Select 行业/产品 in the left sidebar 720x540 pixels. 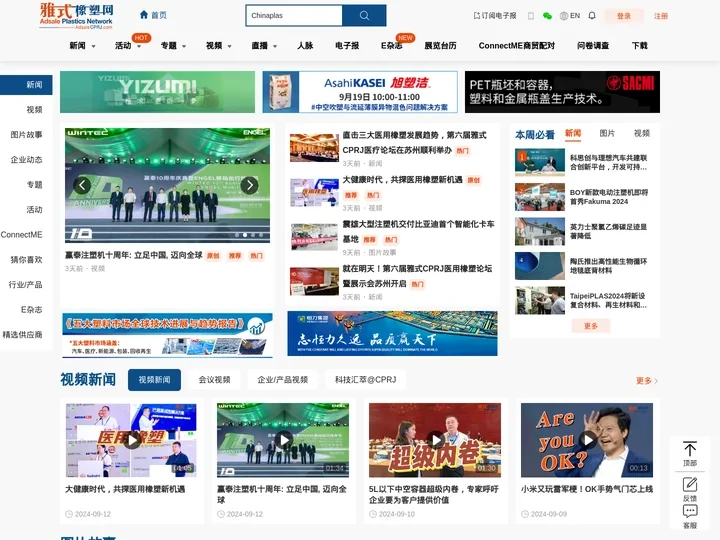[x=25, y=285]
